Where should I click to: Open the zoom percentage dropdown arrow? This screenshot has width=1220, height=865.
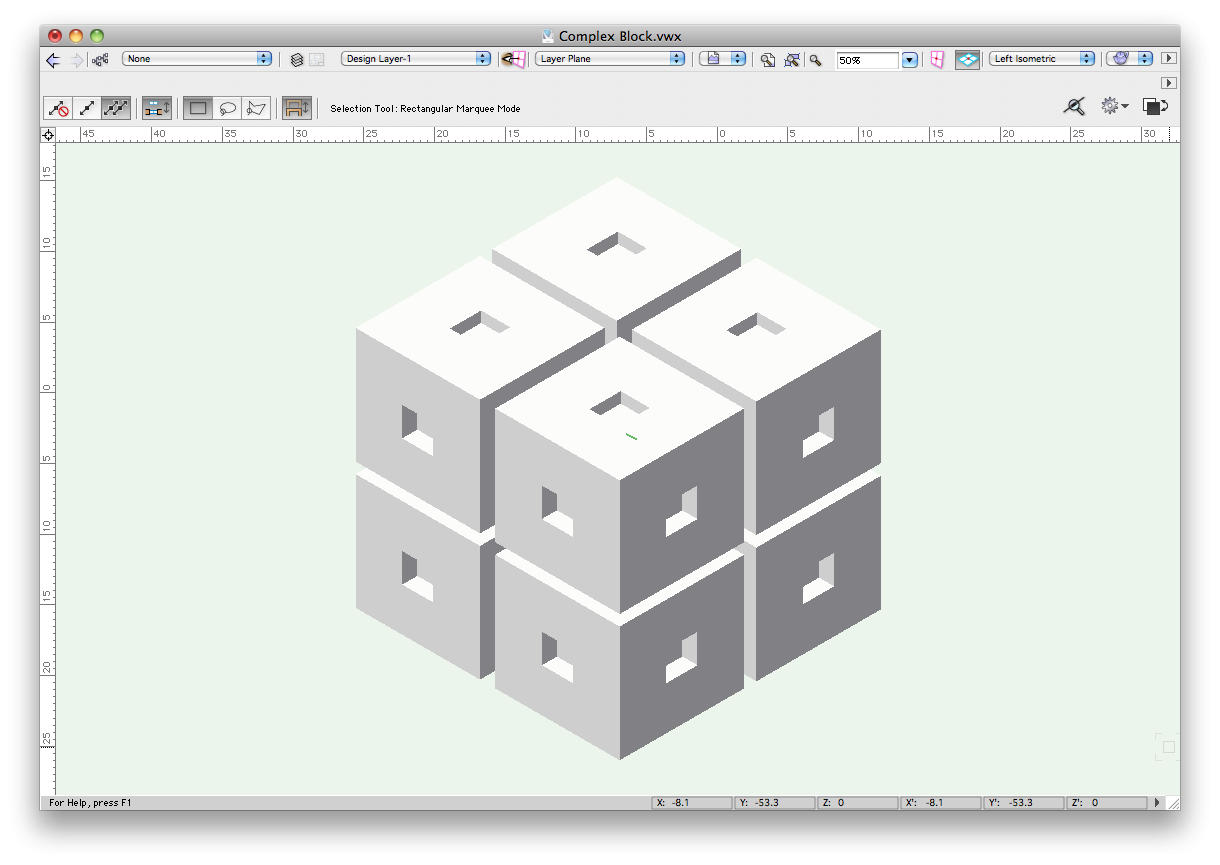(x=909, y=60)
